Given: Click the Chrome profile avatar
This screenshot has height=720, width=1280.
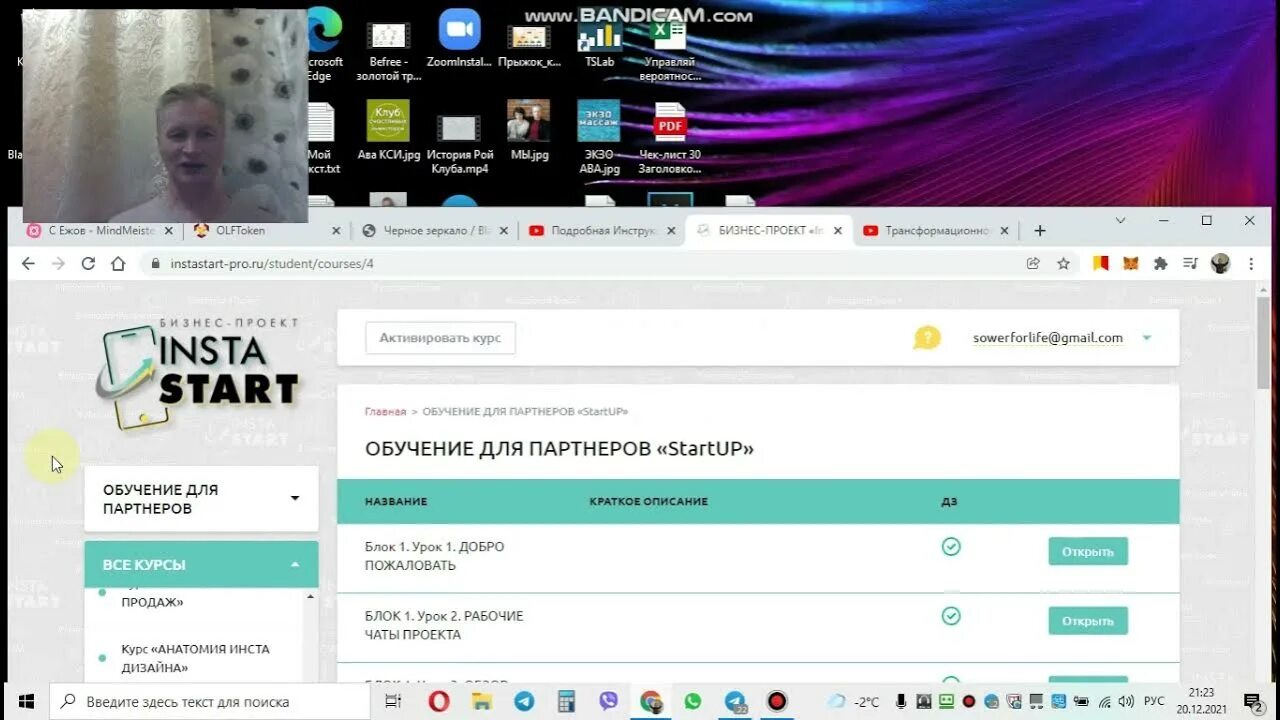Looking at the screenshot, I should pos(1220,263).
